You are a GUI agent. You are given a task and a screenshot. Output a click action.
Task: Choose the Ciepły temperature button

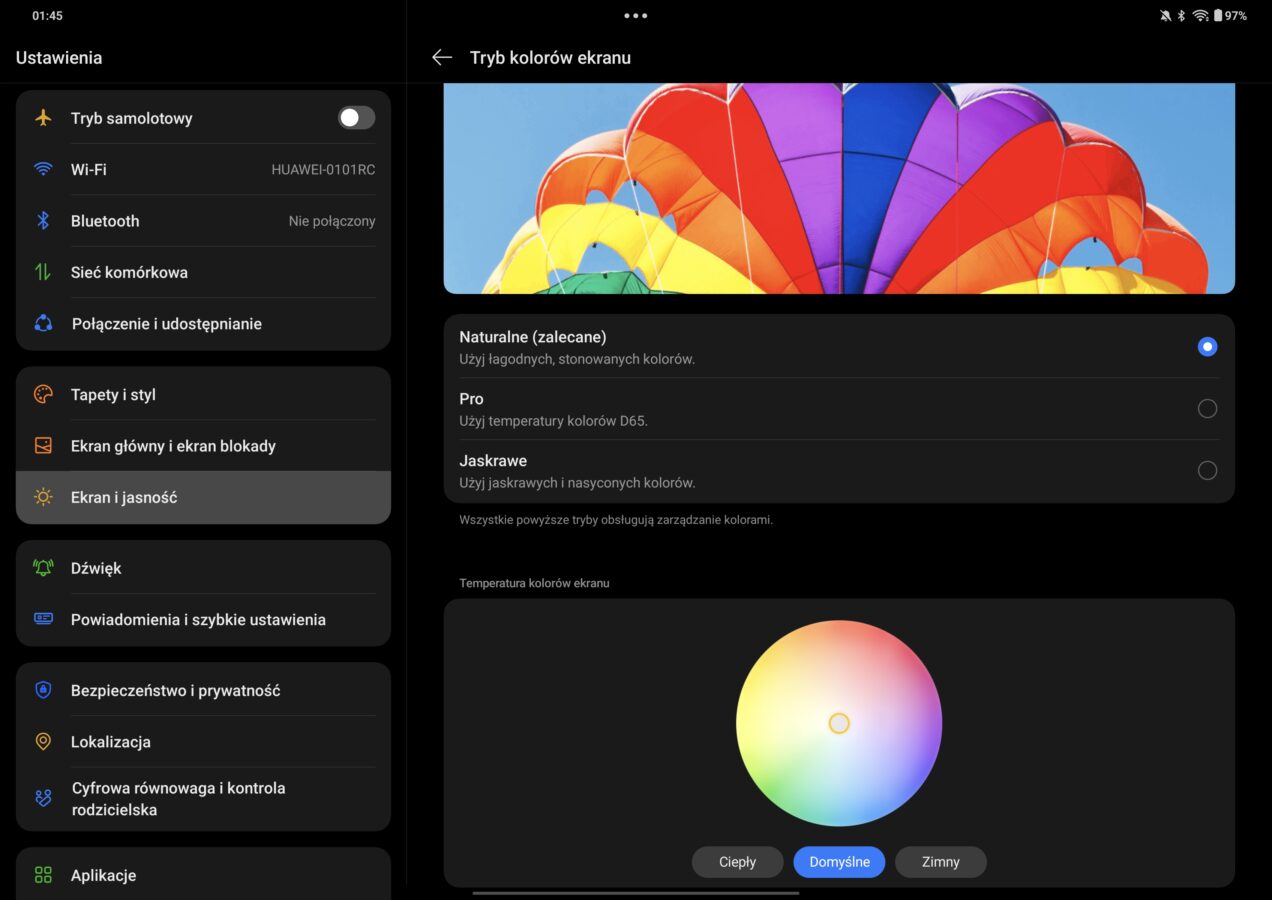737,862
